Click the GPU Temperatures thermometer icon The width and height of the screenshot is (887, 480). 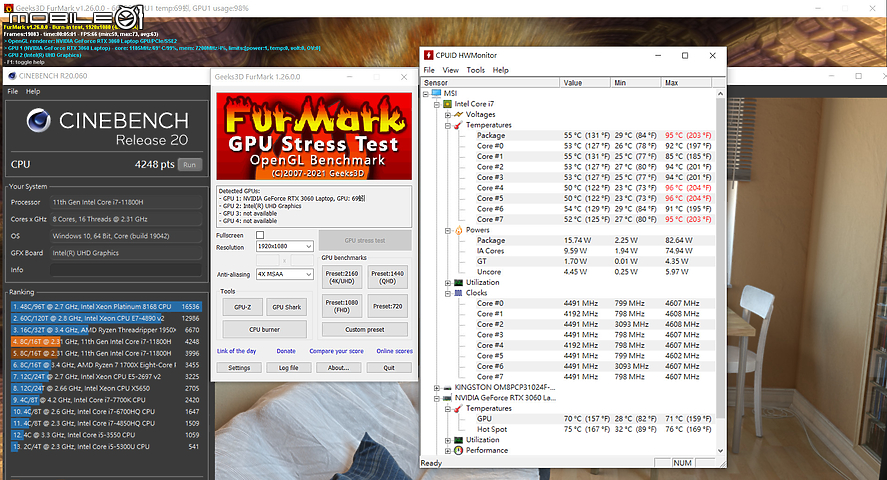pyautogui.click(x=458, y=408)
